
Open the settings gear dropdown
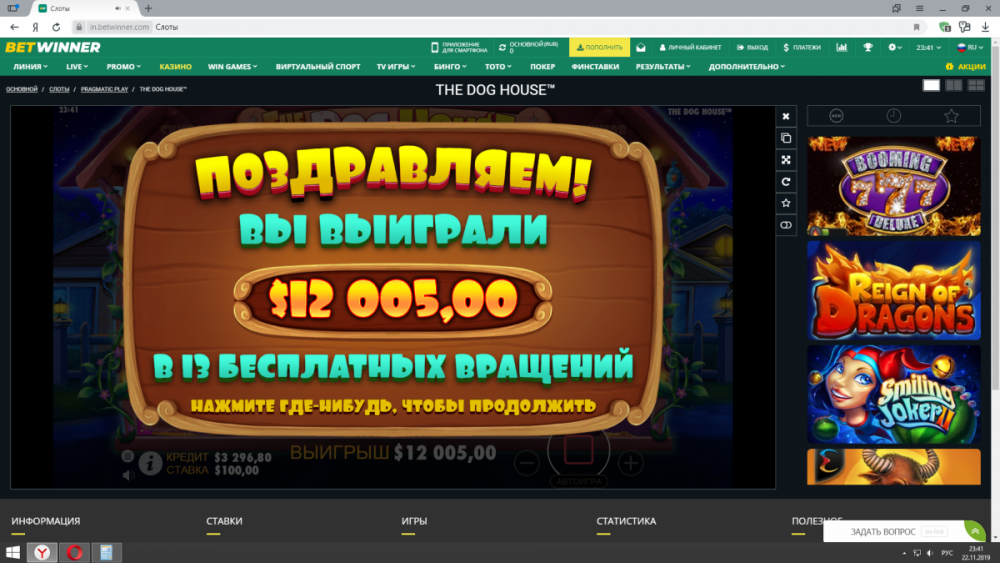[x=895, y=47]
